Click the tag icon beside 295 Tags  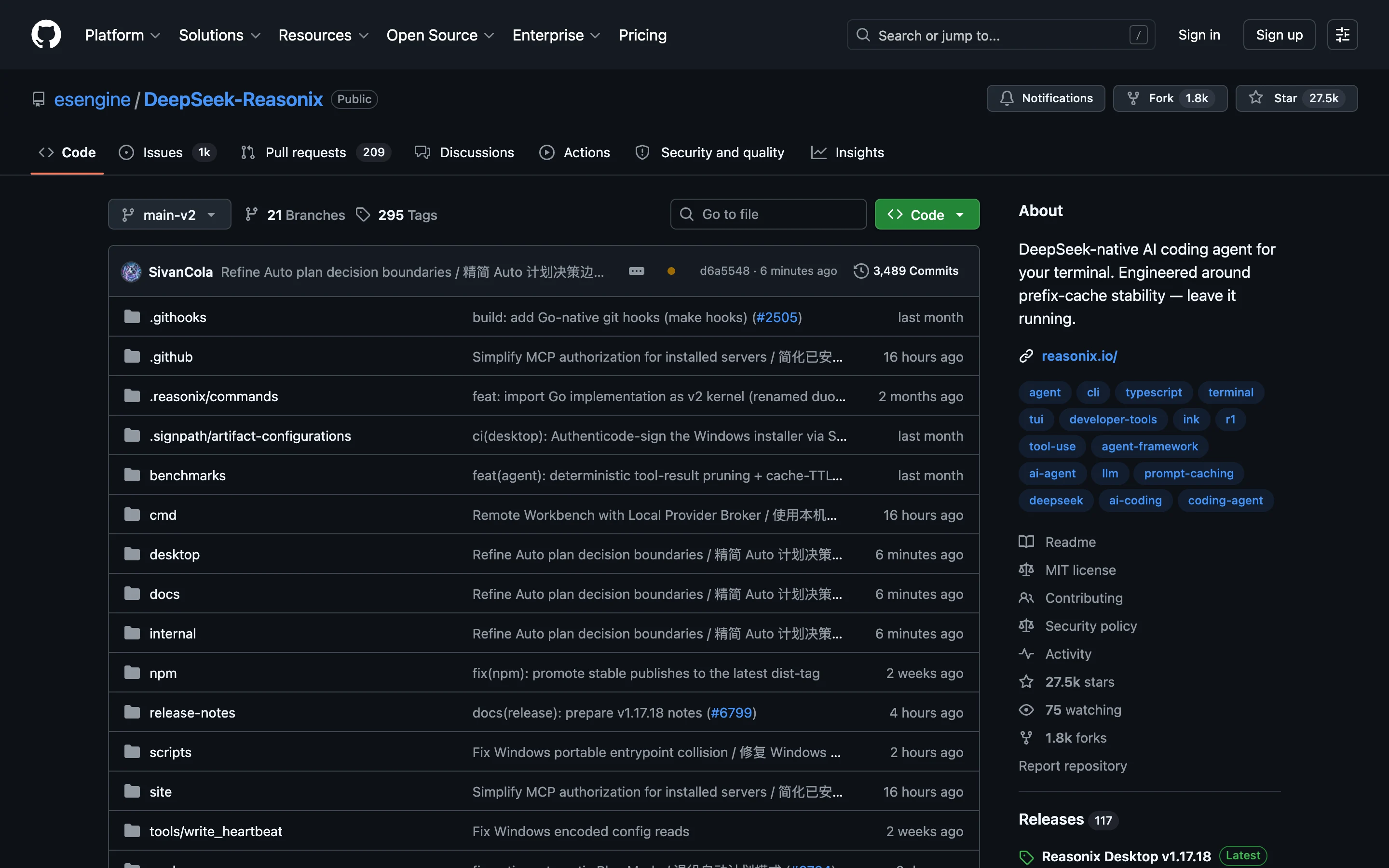363,215
